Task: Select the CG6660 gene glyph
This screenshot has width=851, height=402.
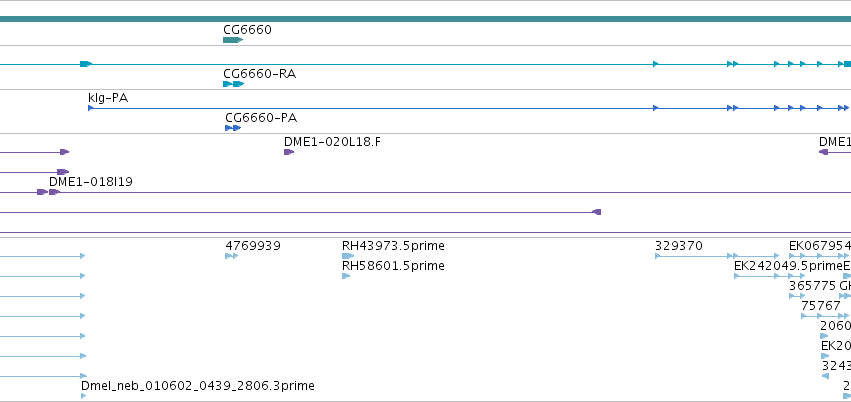Action: [x=233, y=40]
